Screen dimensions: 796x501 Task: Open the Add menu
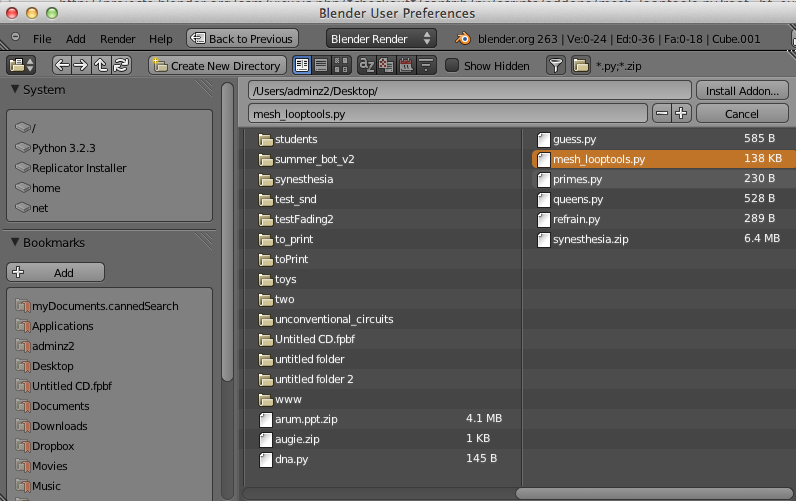pos(76,39)
